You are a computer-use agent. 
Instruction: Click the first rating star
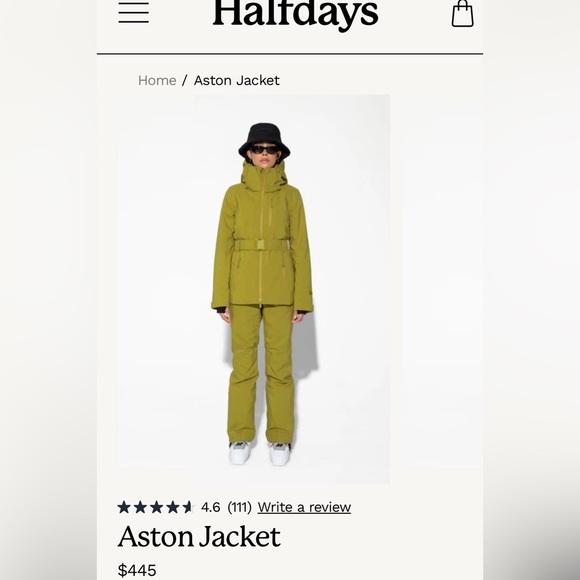[124, 507]
